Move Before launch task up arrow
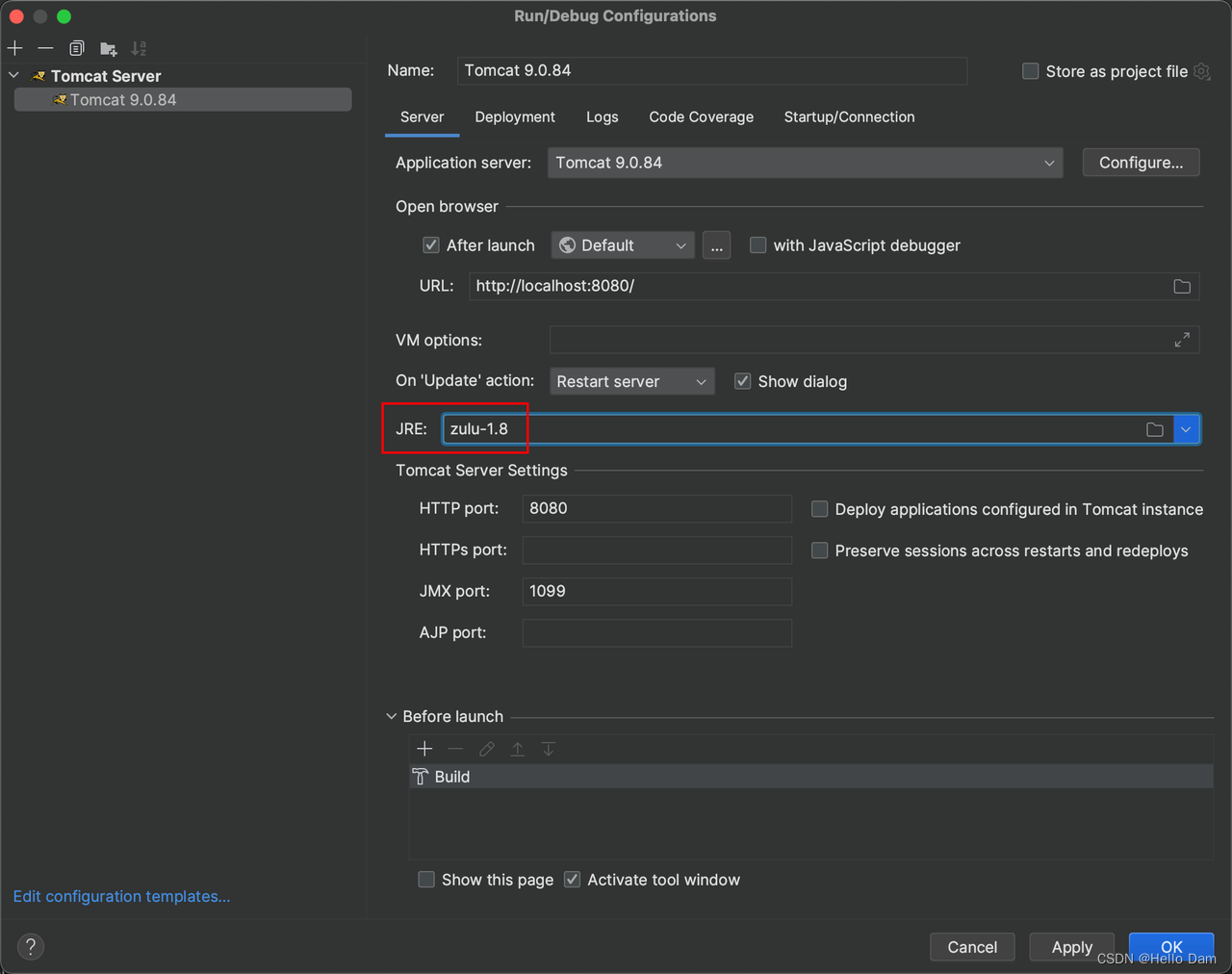Viewport: 1232px width, 974px height. [518, 749]
